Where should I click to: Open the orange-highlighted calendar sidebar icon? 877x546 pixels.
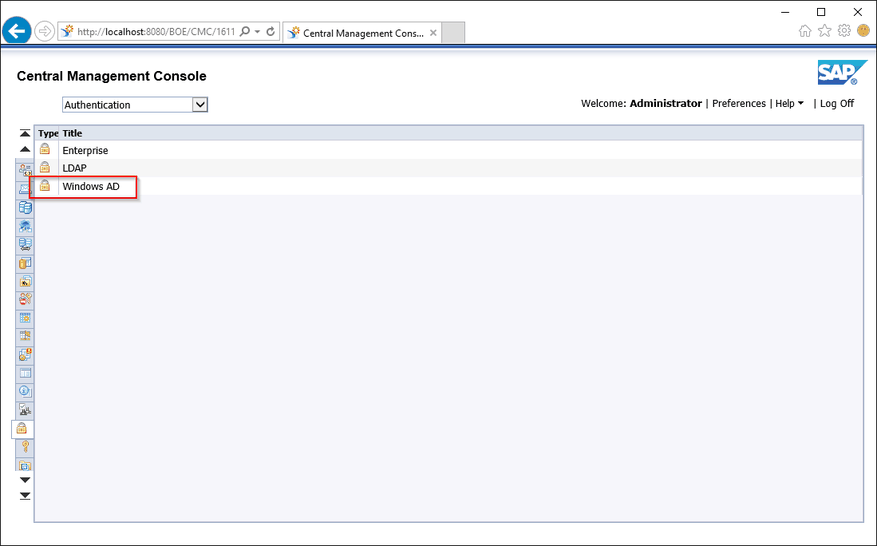tap(25, 336)
